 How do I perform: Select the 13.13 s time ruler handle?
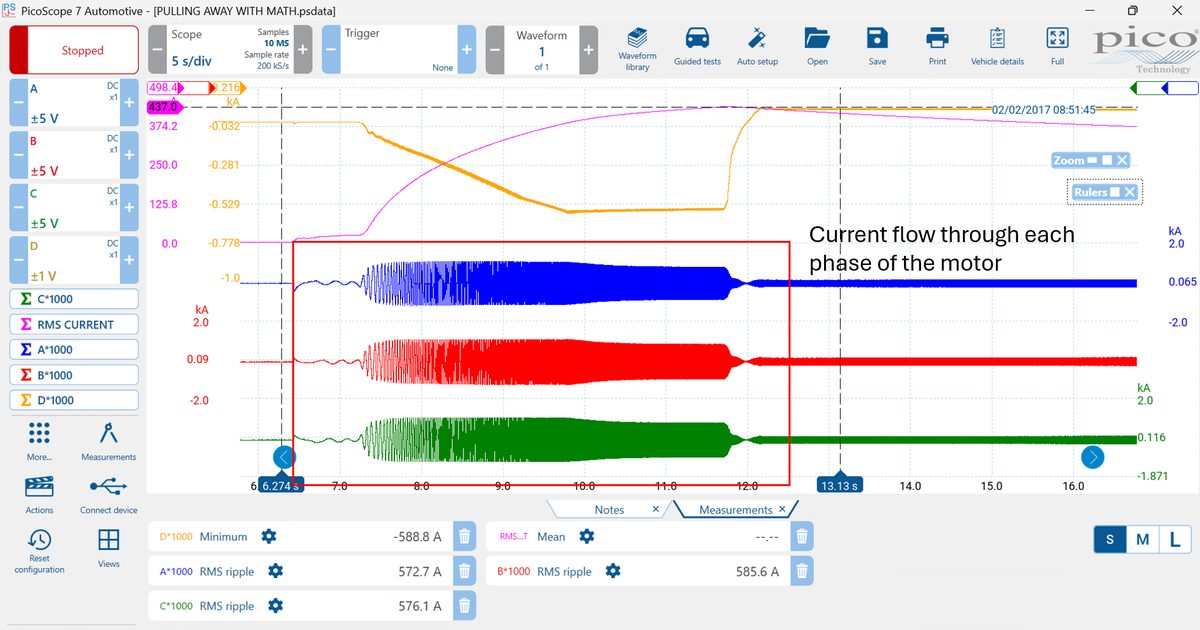(841, 485)
